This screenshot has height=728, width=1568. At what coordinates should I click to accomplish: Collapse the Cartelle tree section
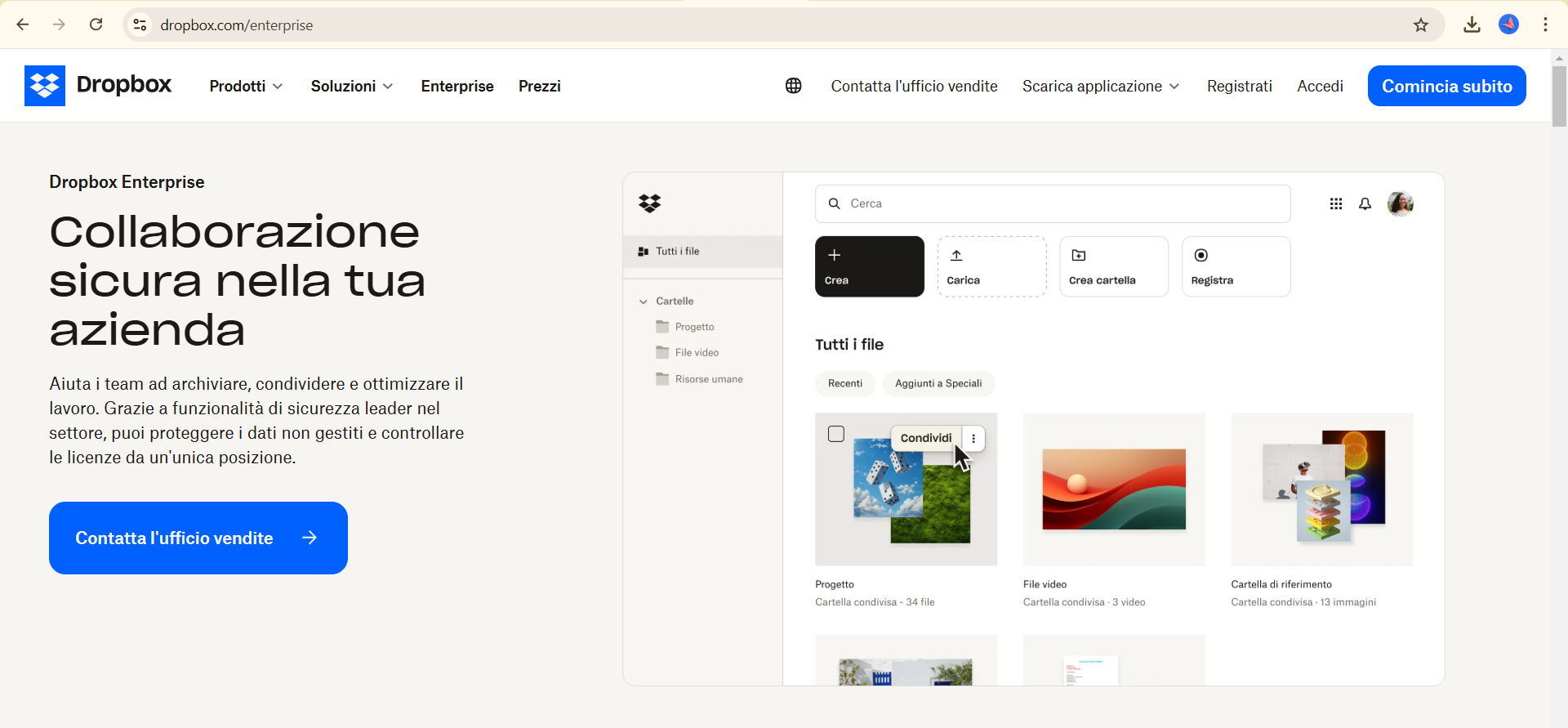pyautogui.click(x=644, y=301)
